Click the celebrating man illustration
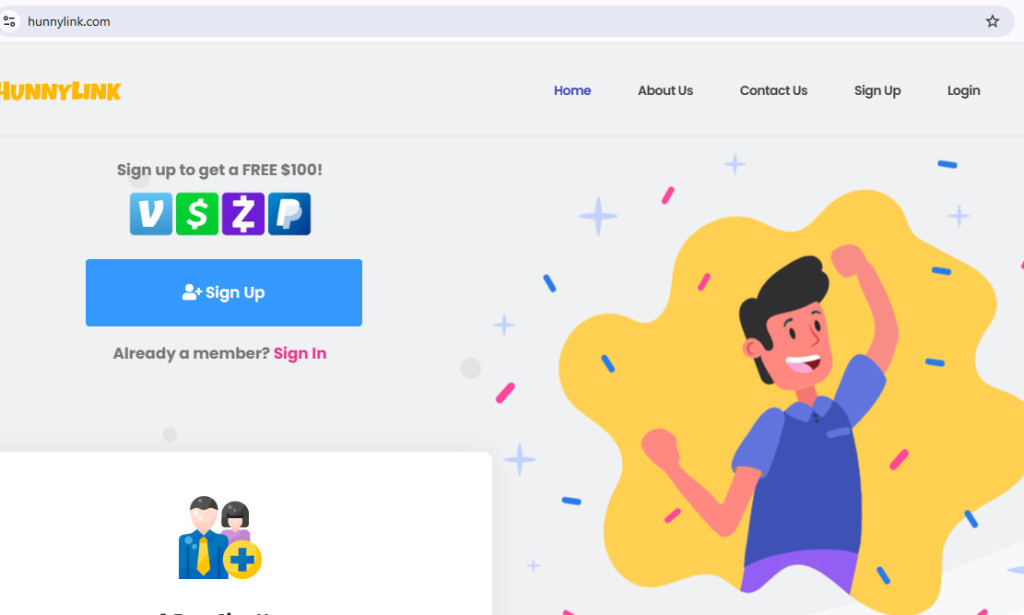The image size is (1024, 615). 784,418
